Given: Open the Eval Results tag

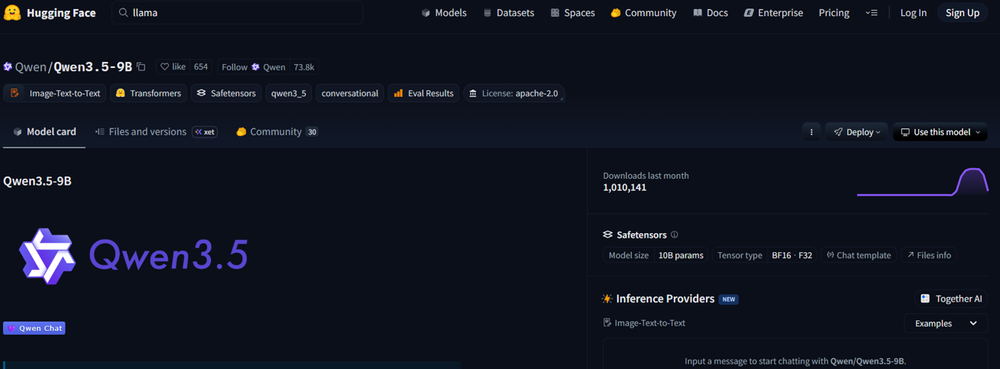Looking at the screenshot, I should (x=423, y=93).
